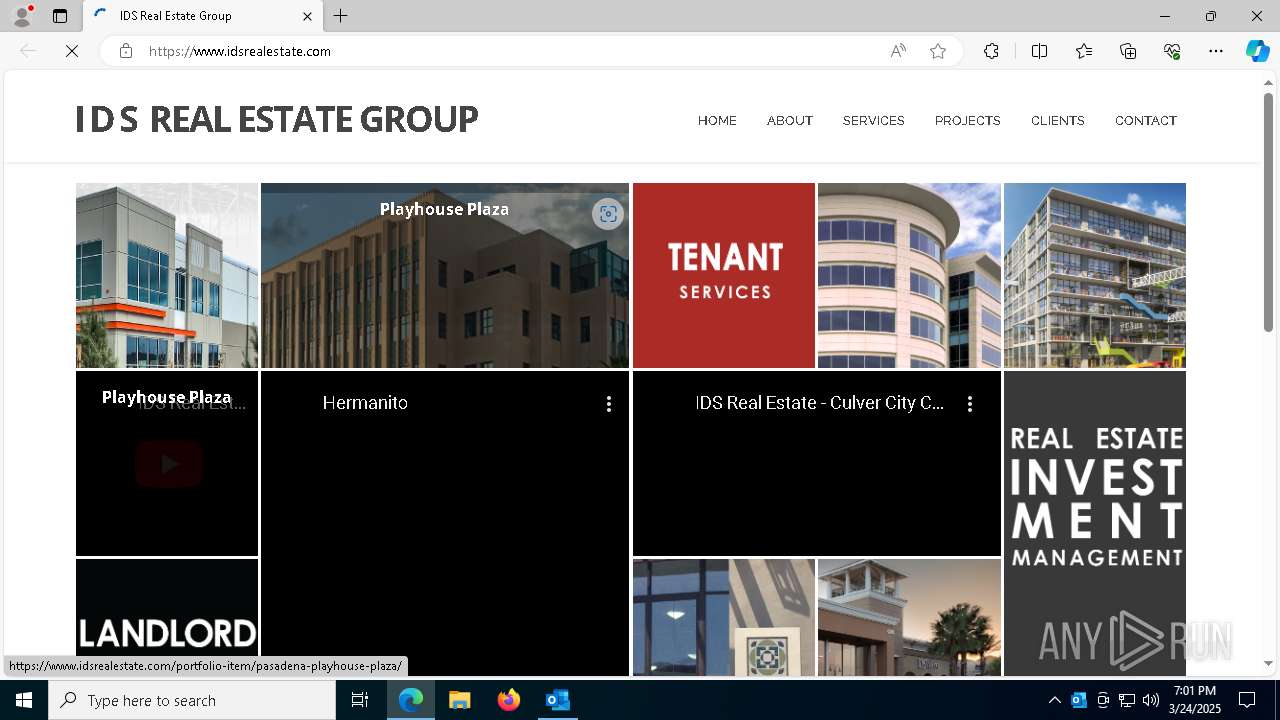Open the orange-striped industrial building thumbnail
Viewport: 1280px width, 720px height.
click(x=167, y=275)
